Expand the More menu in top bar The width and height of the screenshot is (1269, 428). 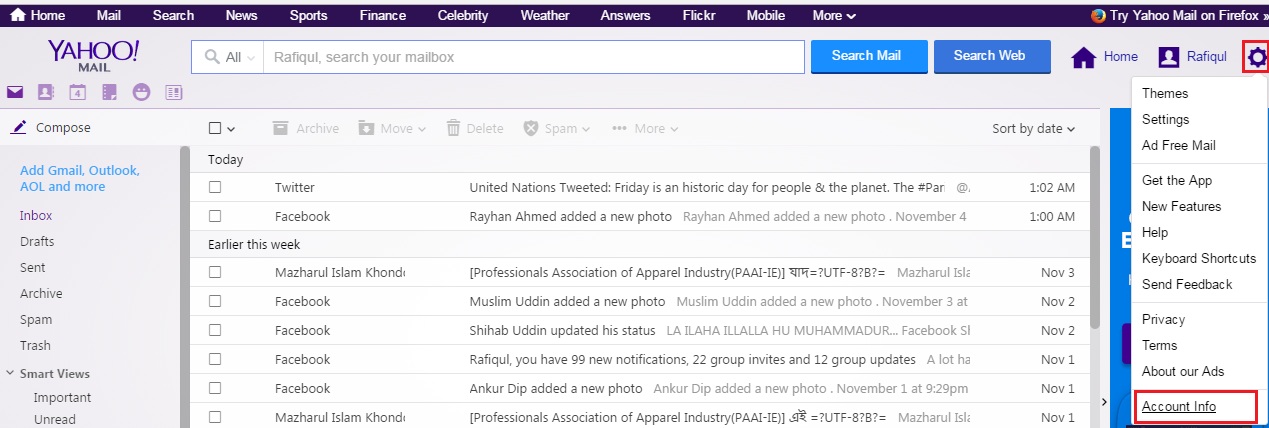834,15
